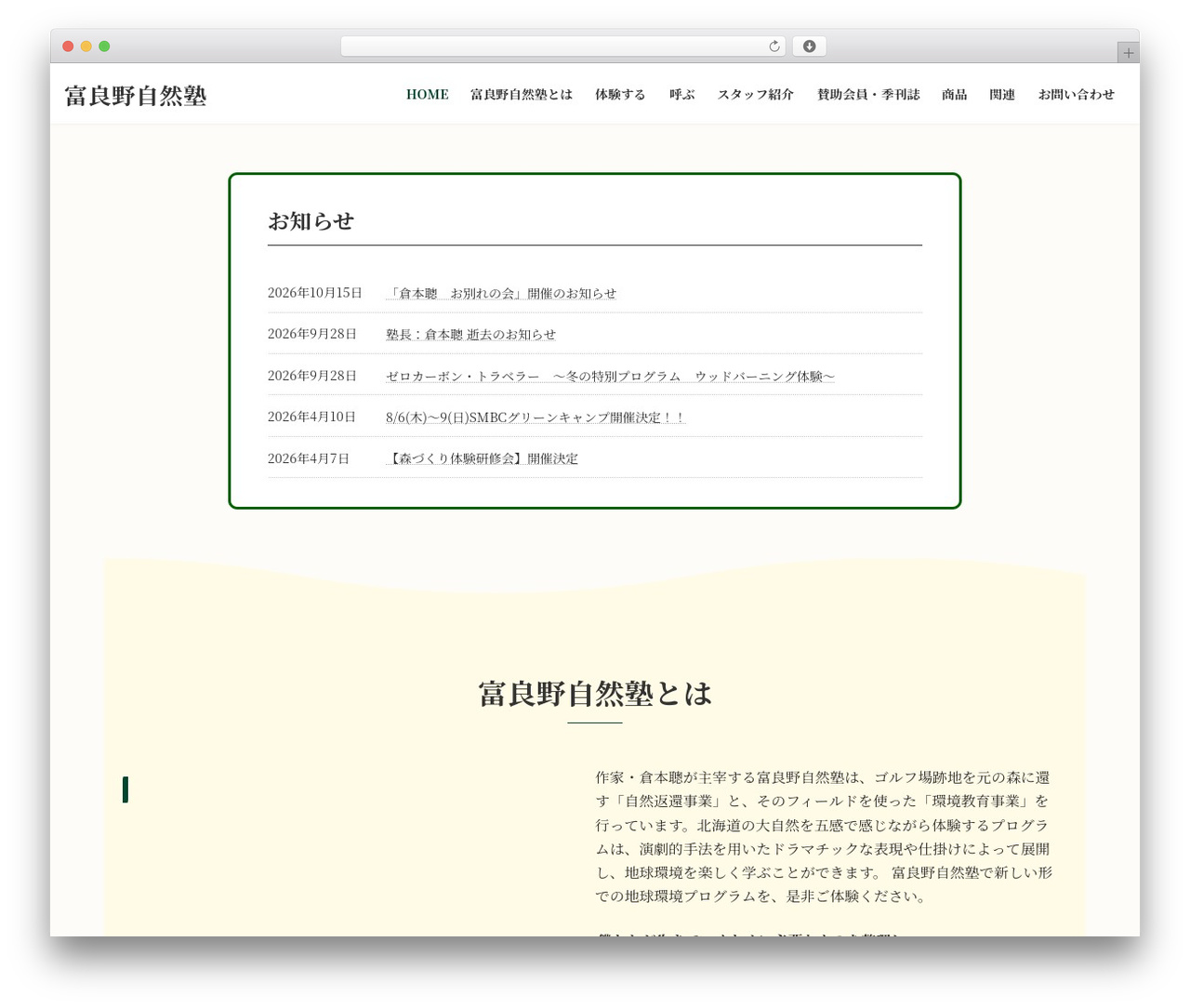Click the date 2026年10月15日
1190x1008 pixels.
(x=315, y=293)
